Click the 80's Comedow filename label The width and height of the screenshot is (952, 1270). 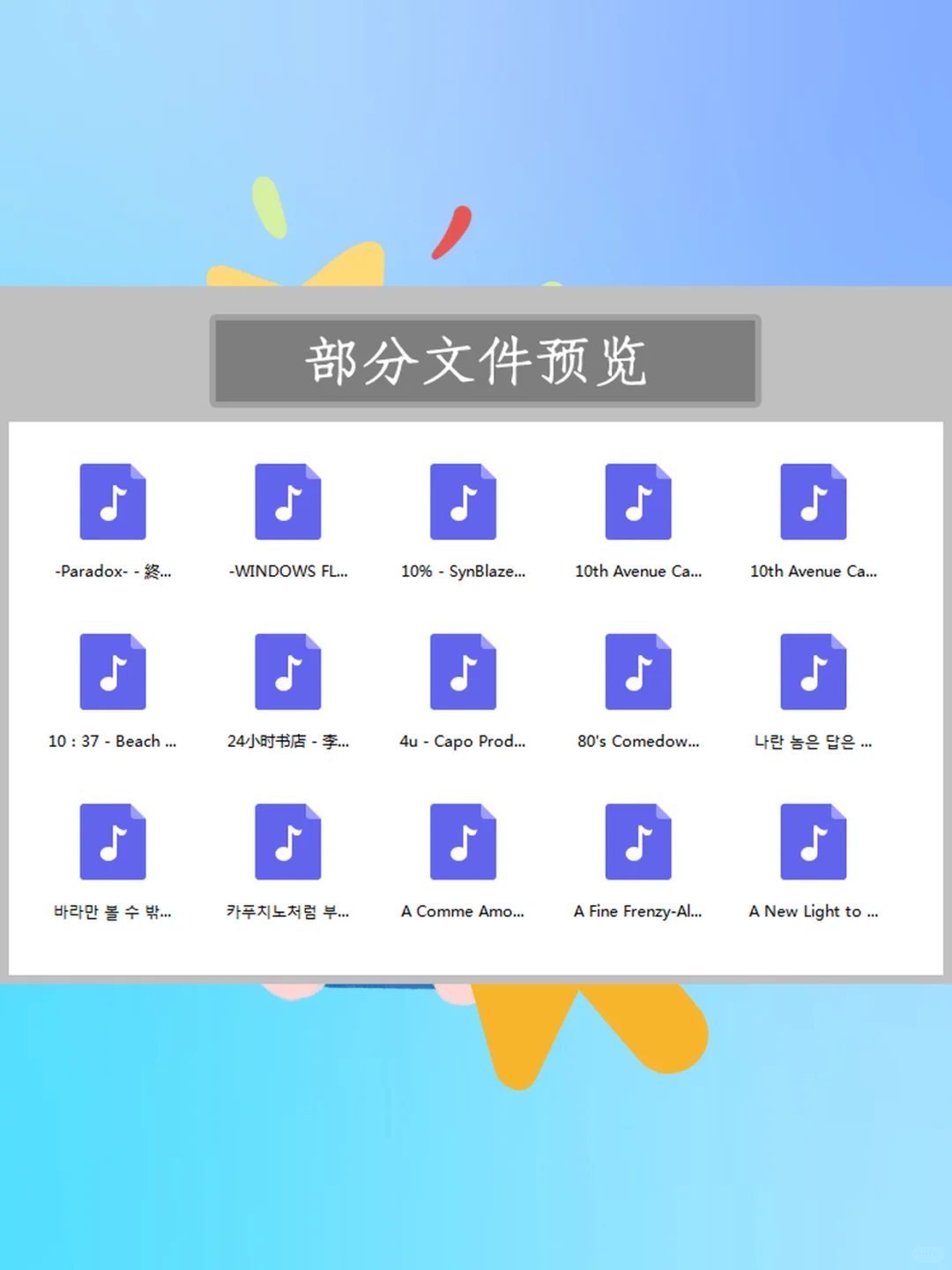tap(638, 742)
